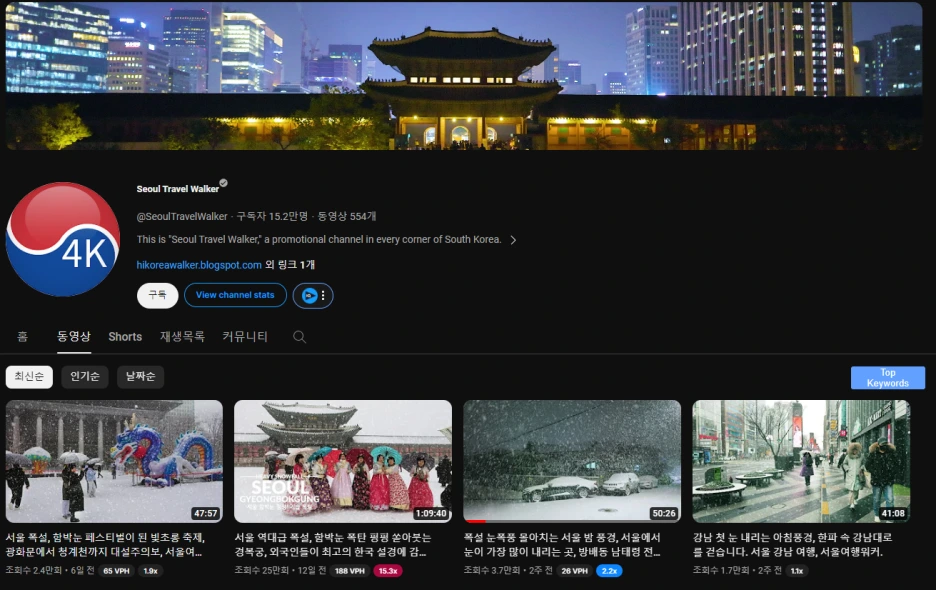
Task: Click the channel search magnifier icon
Action: click(300, 337)
